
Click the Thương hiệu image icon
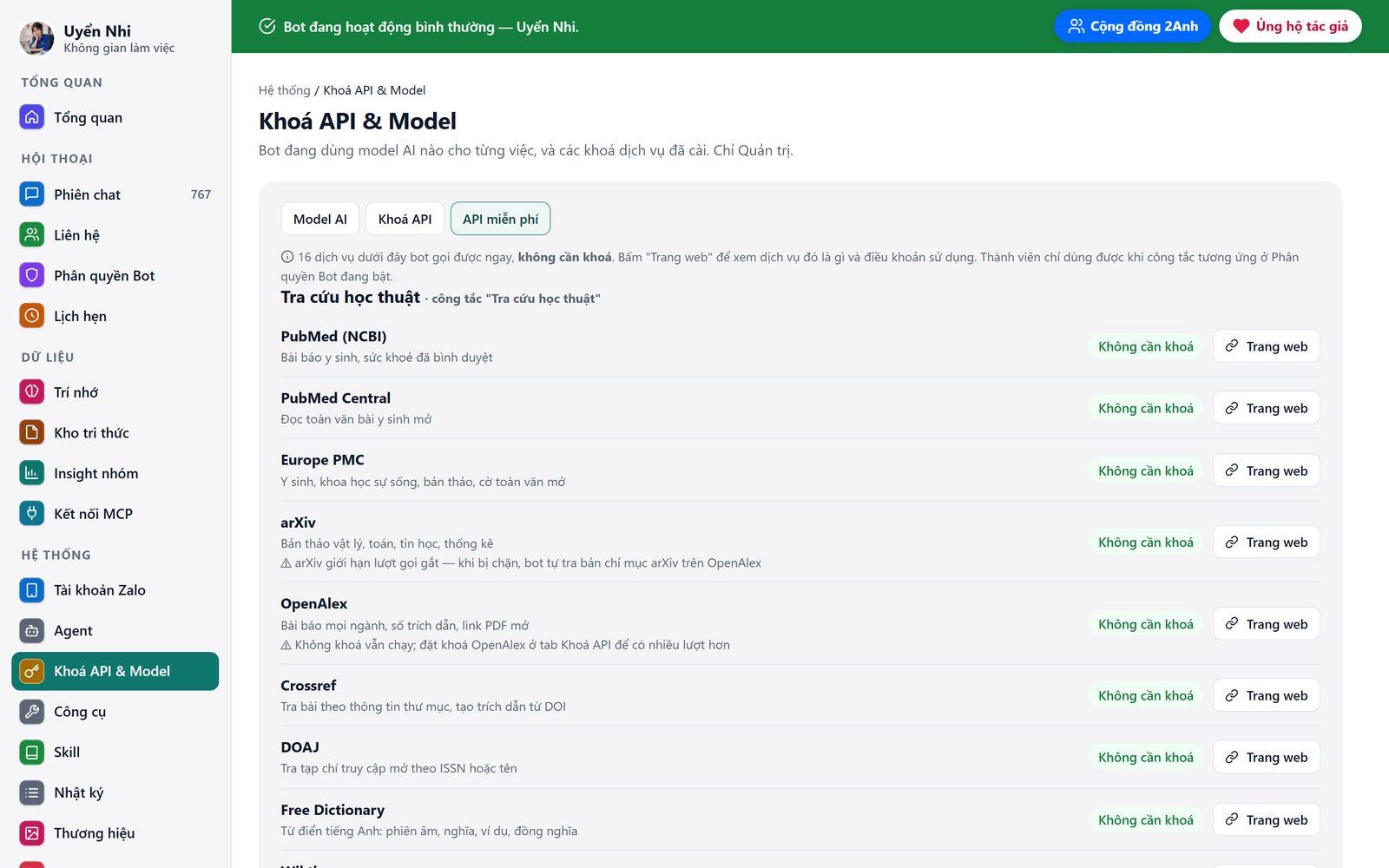[32, 833]
